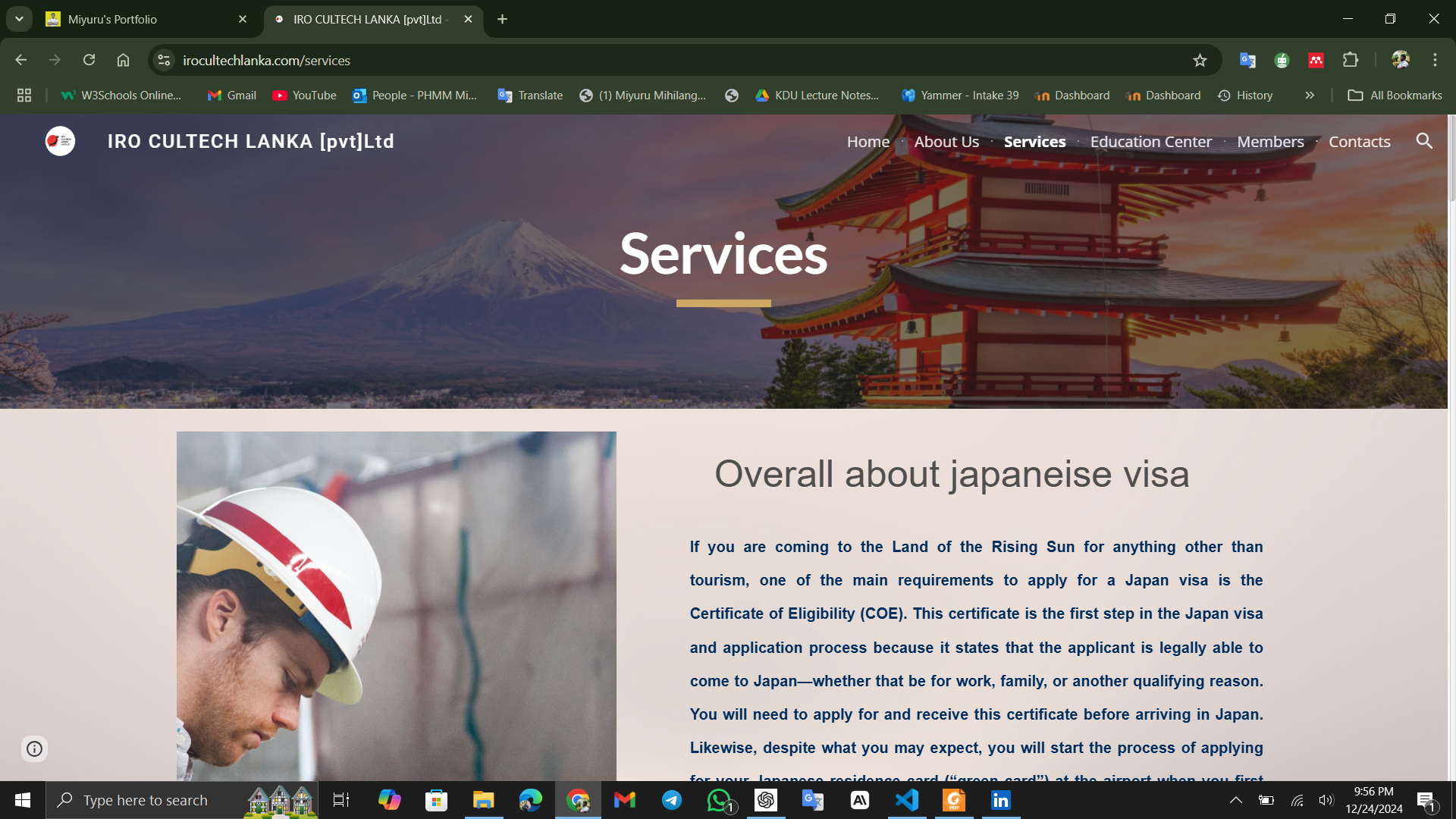1456x819 pixels.
Task: Expand hidden bookmarks overflow chevron
Action: tap(1310, 96)
